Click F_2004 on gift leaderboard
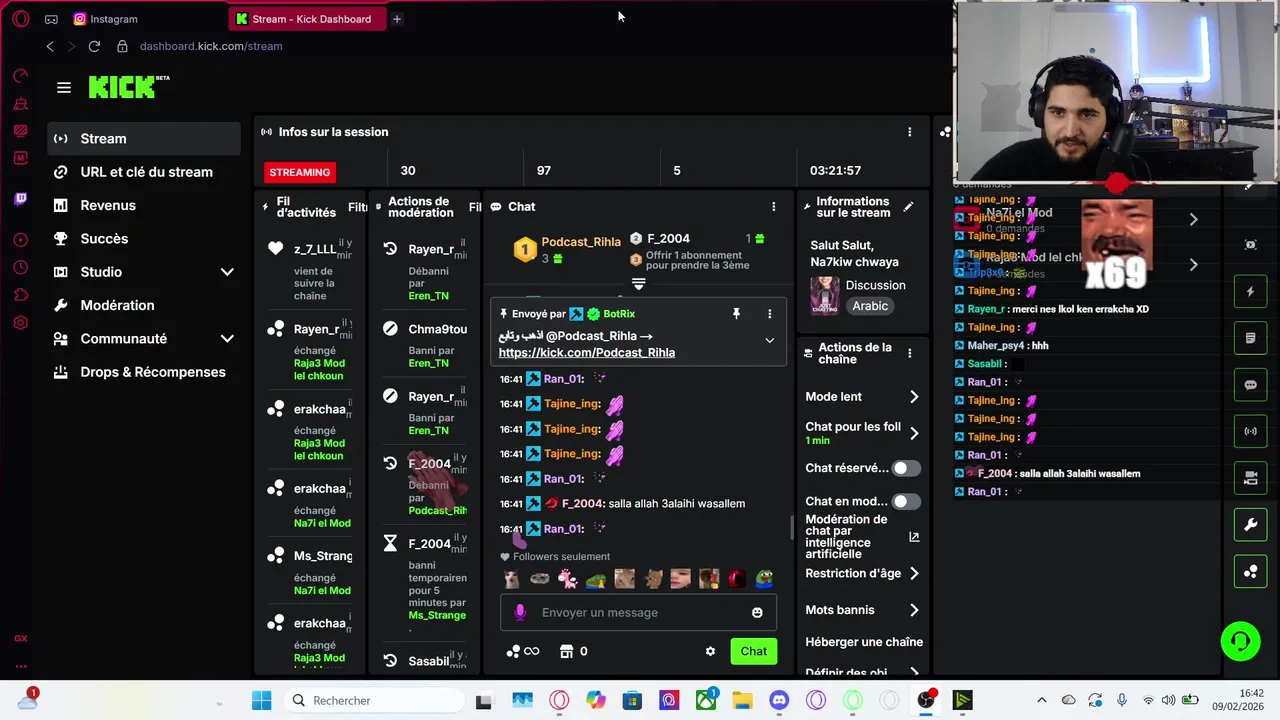This screenshot has height=720, width=1280. point(668,239)
